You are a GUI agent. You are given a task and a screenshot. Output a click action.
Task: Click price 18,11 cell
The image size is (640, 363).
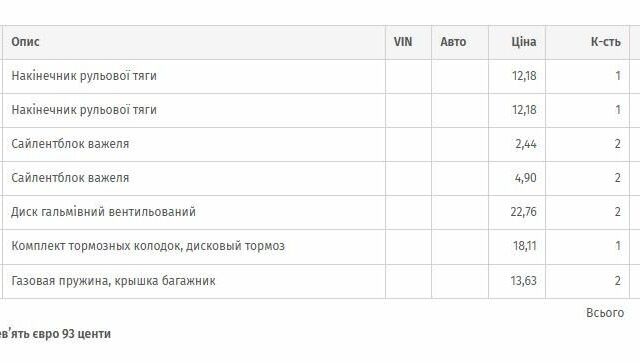tap(517, 247)
